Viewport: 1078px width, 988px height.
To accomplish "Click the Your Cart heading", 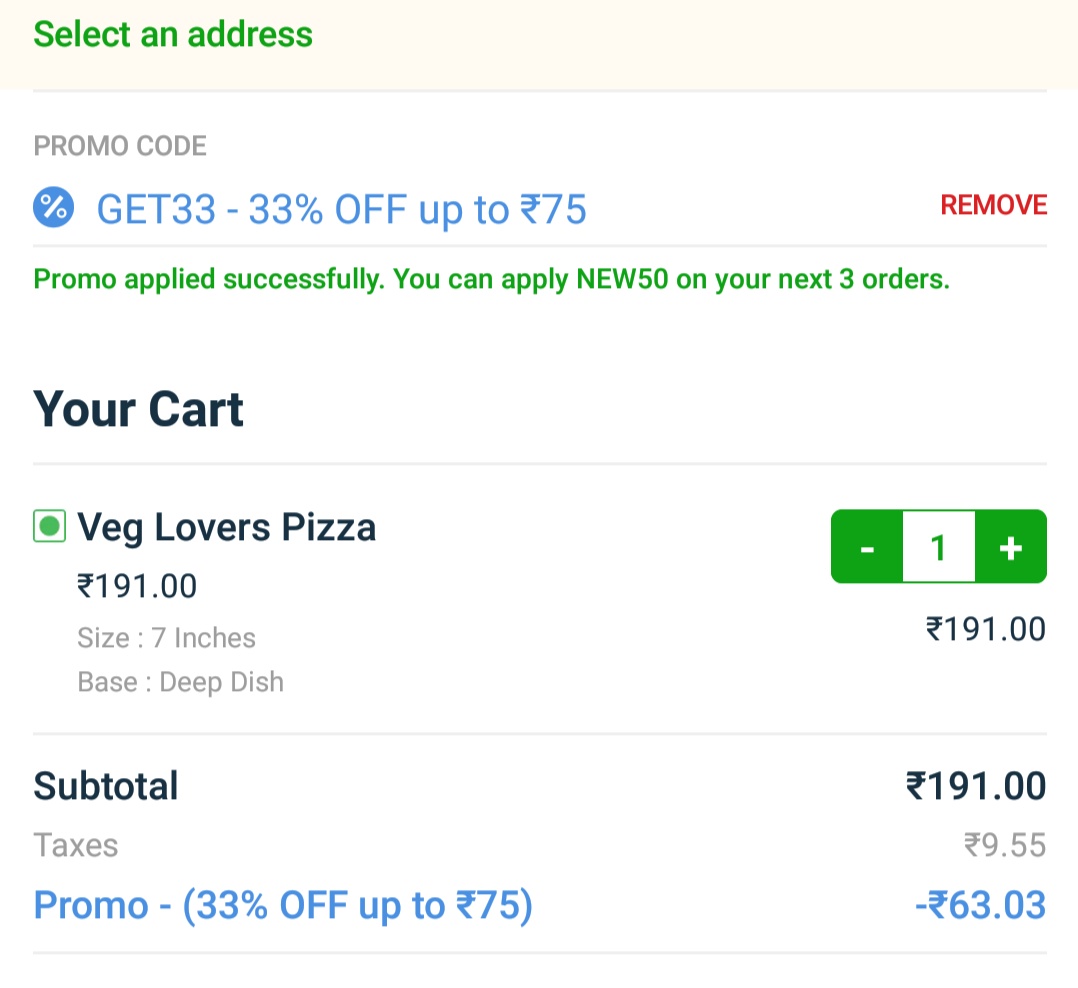I will (x=139, y=410).
